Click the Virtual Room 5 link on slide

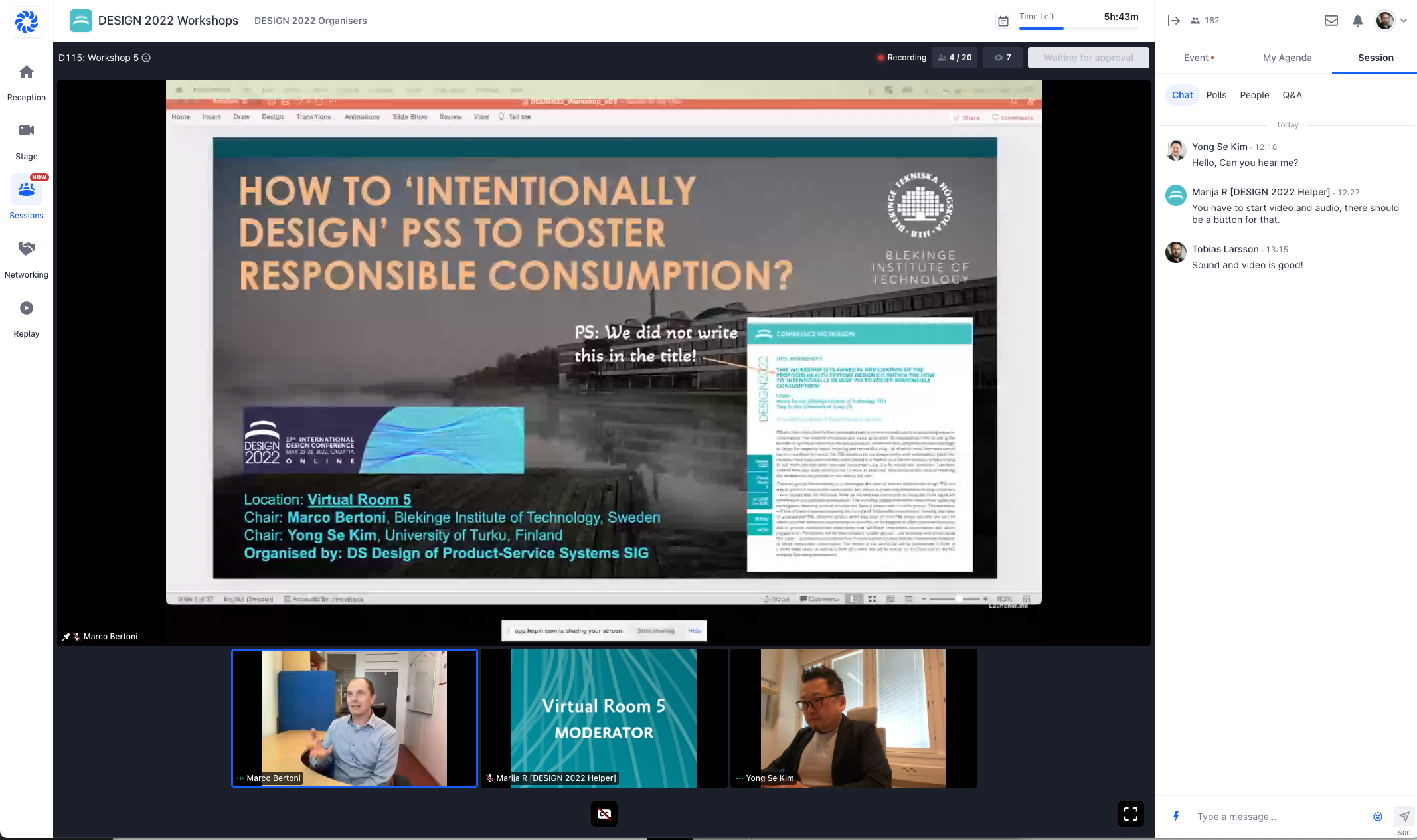tap(359, 499)
